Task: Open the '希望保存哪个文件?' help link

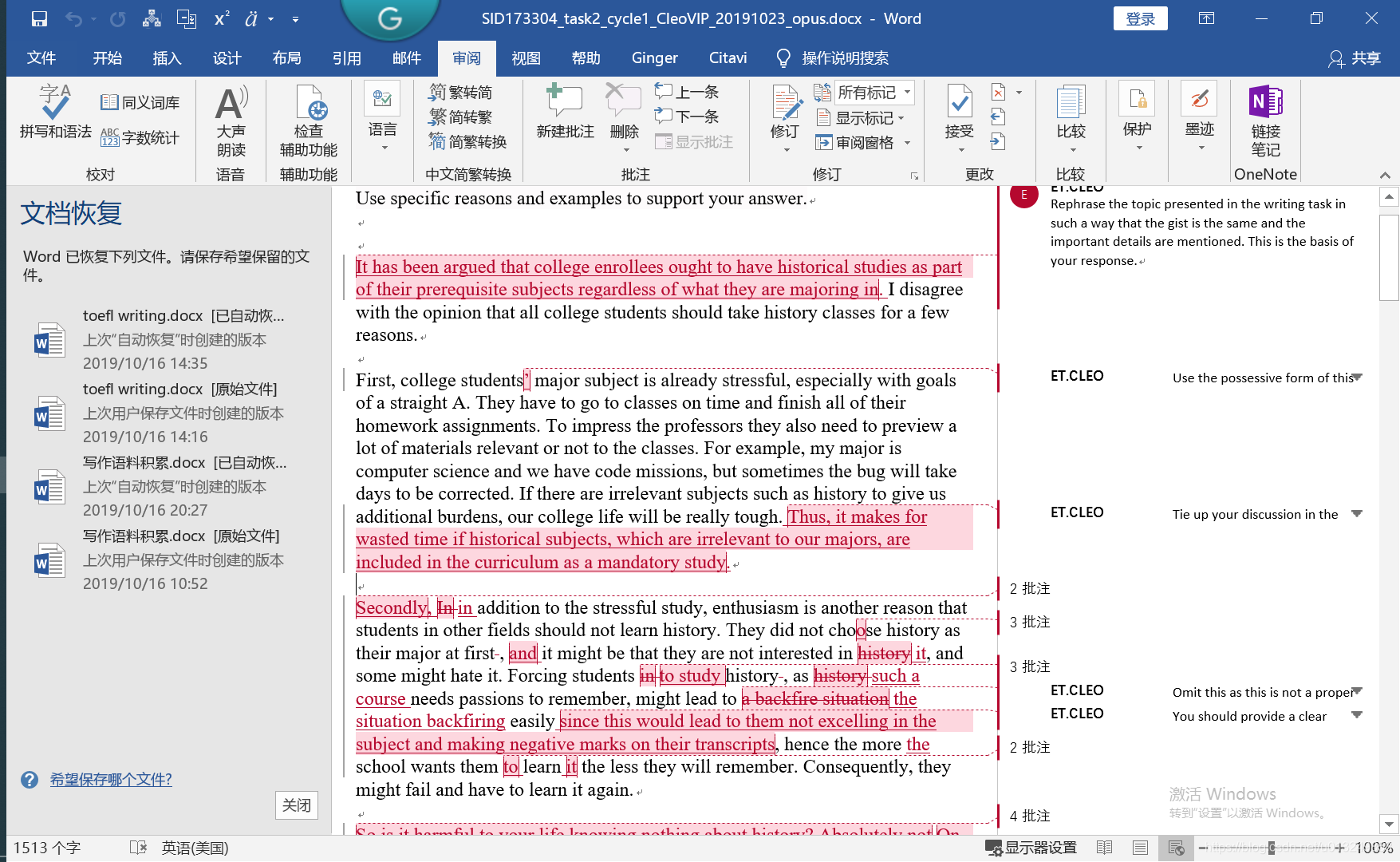Action: tap(111, 780)
